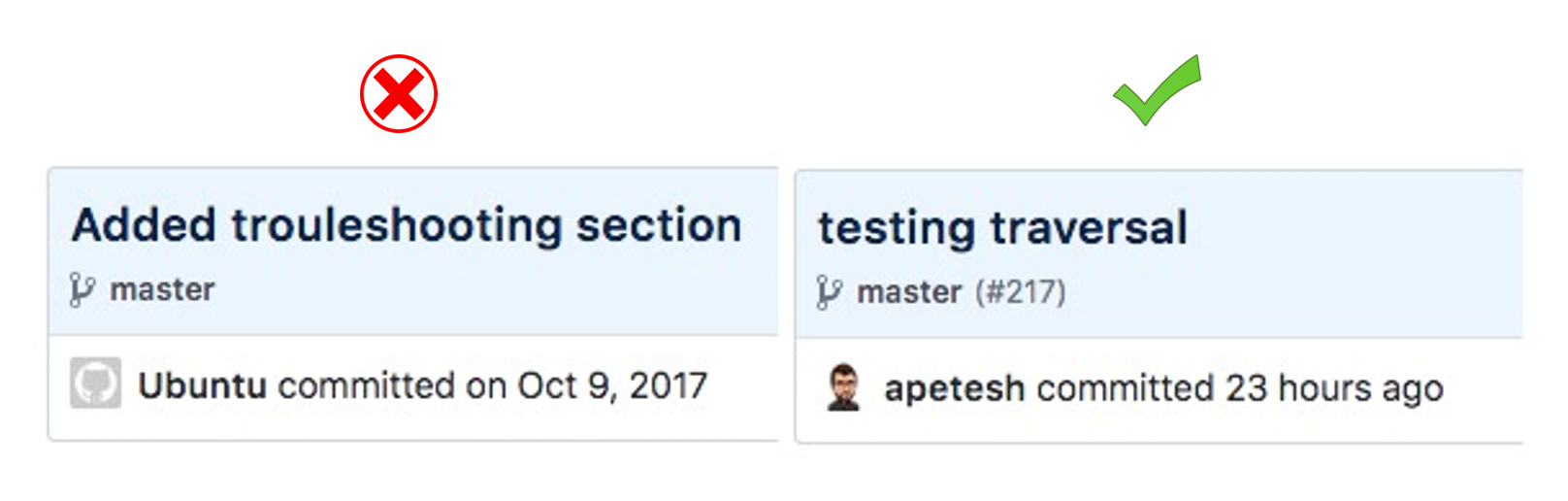Click the word 'committed' after Ubuntu
Viewport: 1568px width, 501px height.
[366, 385]
